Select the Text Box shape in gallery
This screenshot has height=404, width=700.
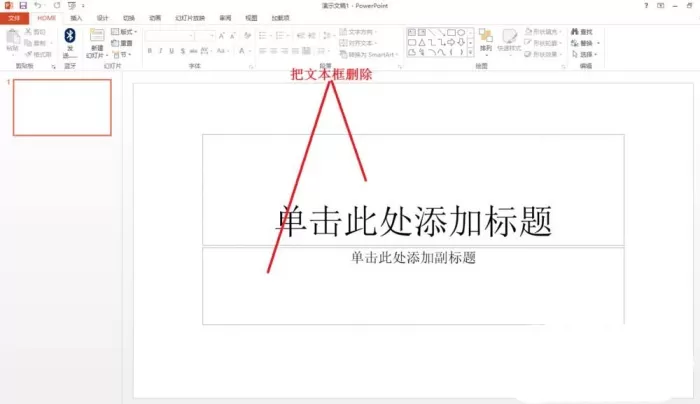[x=412, y=33]
